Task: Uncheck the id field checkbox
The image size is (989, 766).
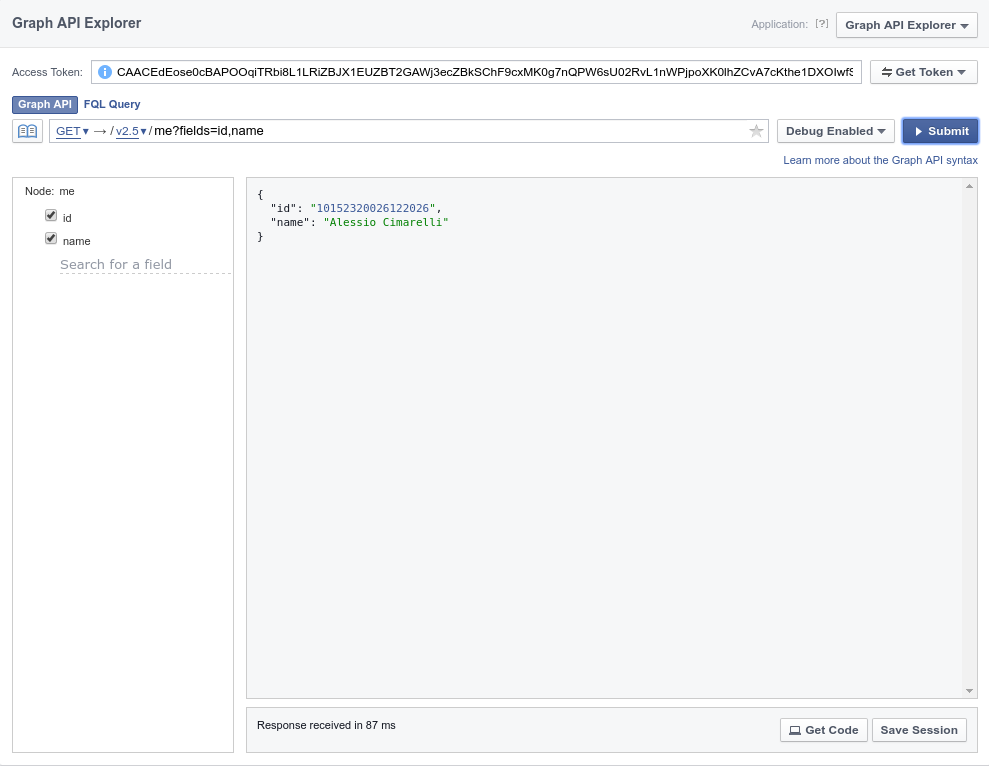Action: 51,215
